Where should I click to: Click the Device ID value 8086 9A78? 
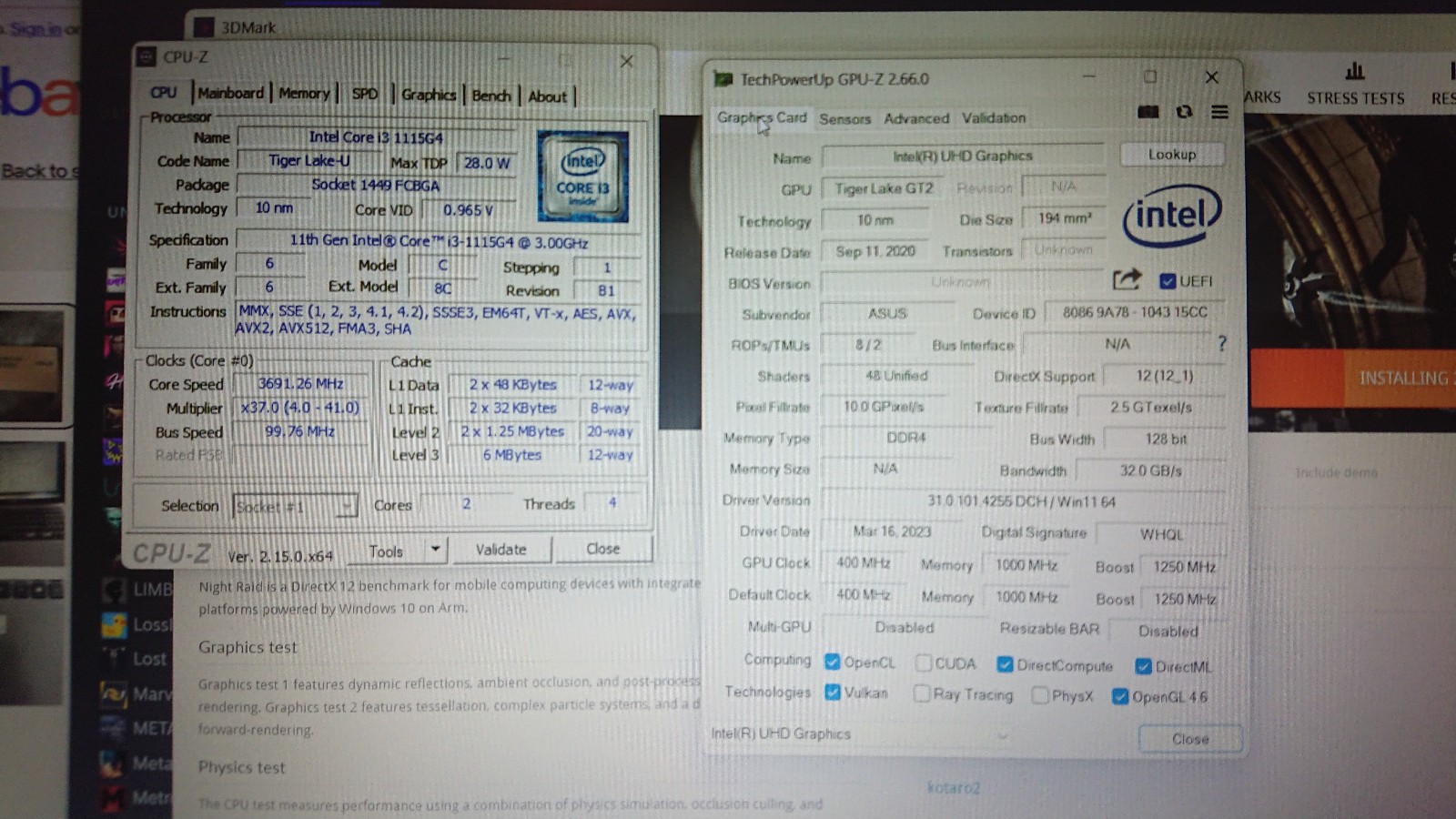[x=1135, y=312]
